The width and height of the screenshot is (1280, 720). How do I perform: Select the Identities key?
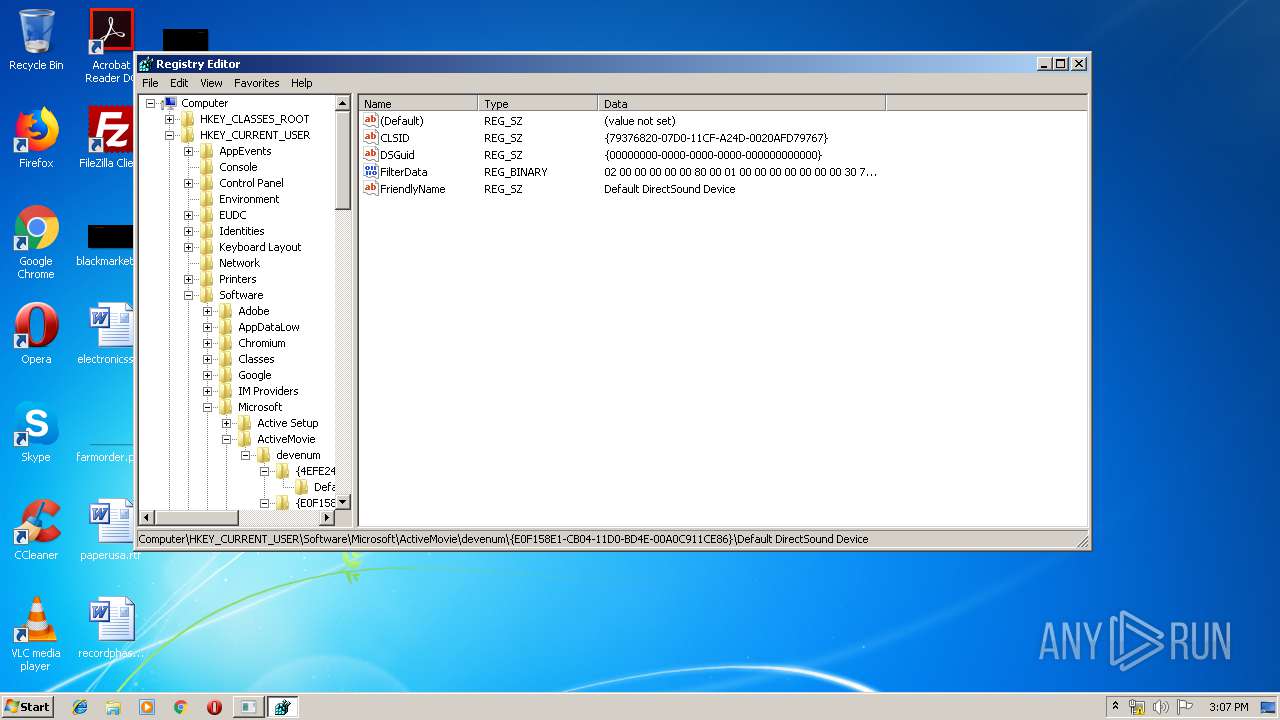pyautogui.click(x=242, y=231)
